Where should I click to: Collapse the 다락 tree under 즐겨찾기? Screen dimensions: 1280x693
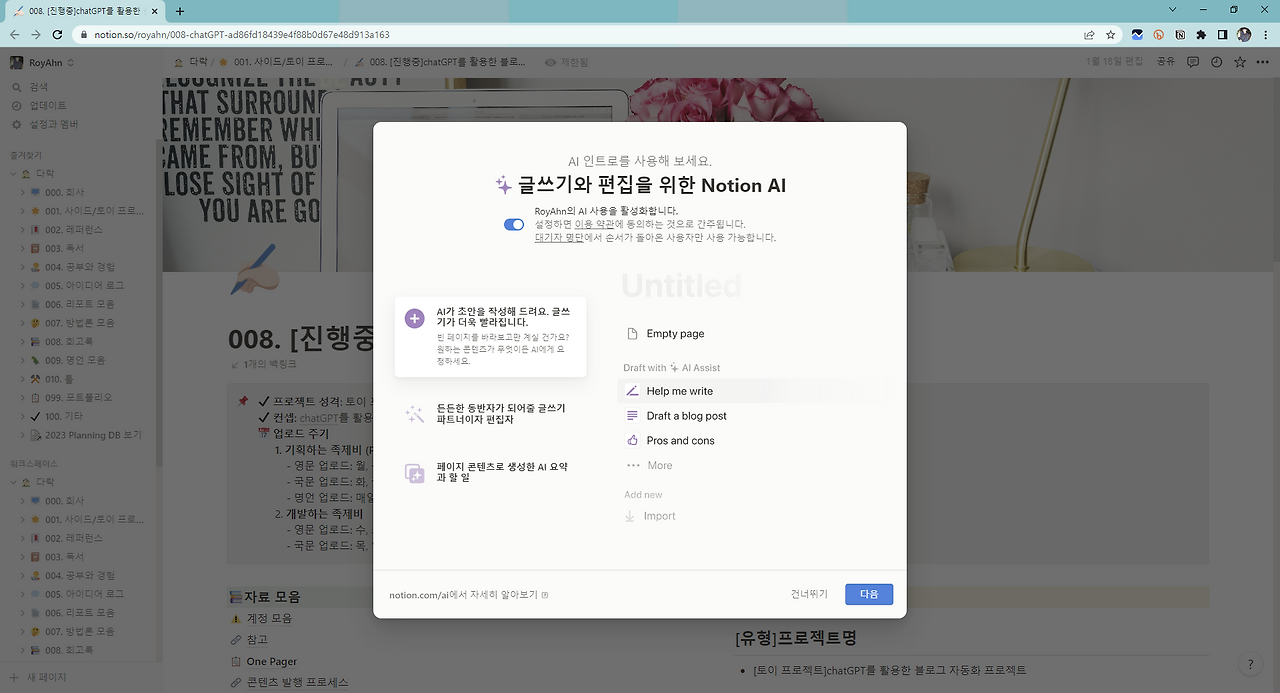click(x=14, y=173)
